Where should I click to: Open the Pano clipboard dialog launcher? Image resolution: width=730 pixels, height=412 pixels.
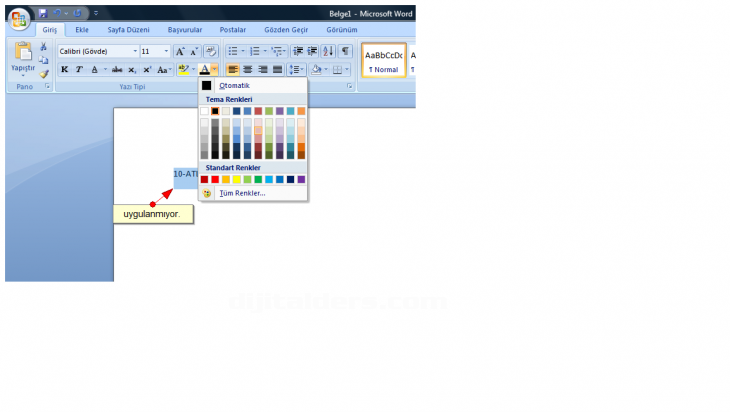click(x=47, y=86)
